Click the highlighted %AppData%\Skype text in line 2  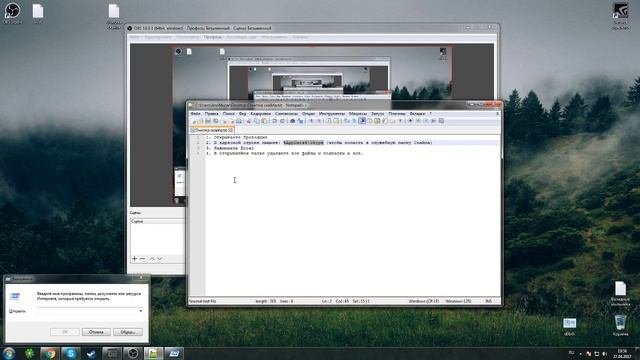[303, 143]
